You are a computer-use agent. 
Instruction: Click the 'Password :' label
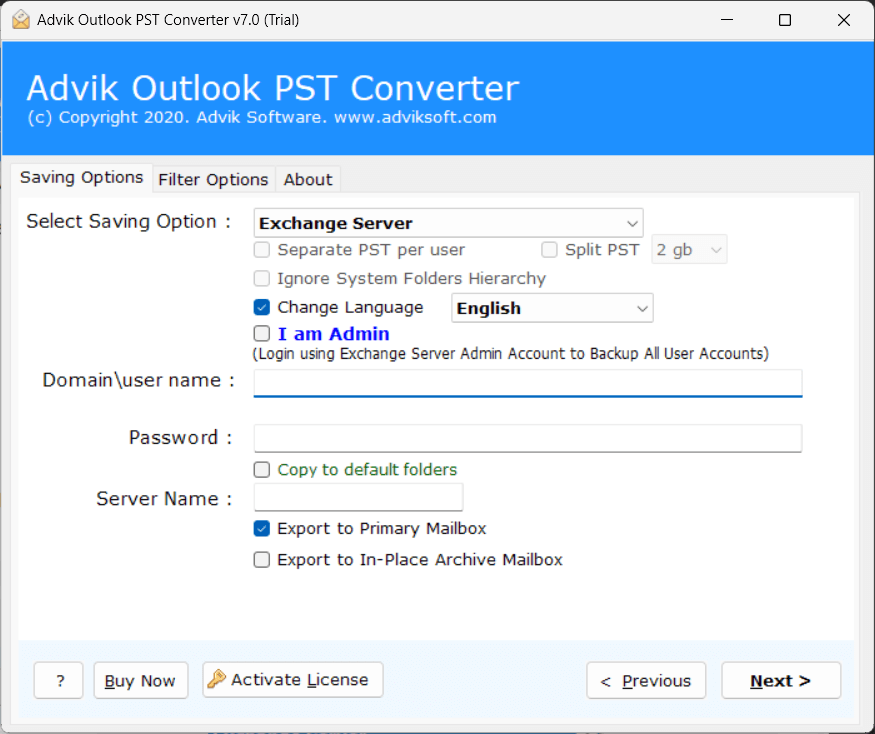(180, 438)
